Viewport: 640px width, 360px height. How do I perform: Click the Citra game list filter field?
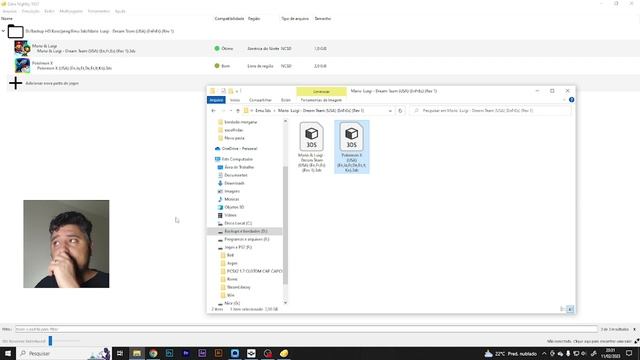click(x=306, y=329)
